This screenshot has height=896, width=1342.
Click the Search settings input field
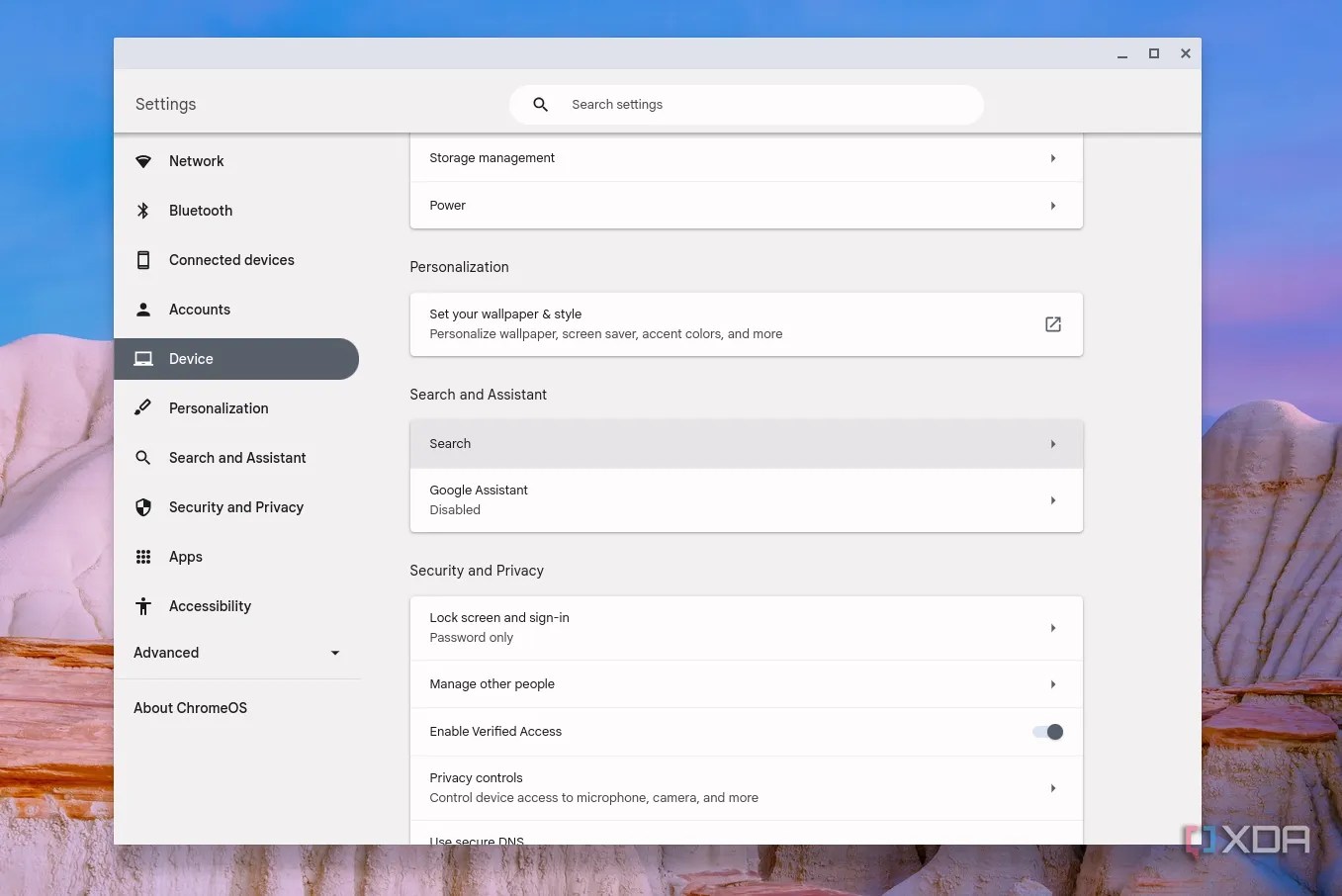tap(747, 105)
